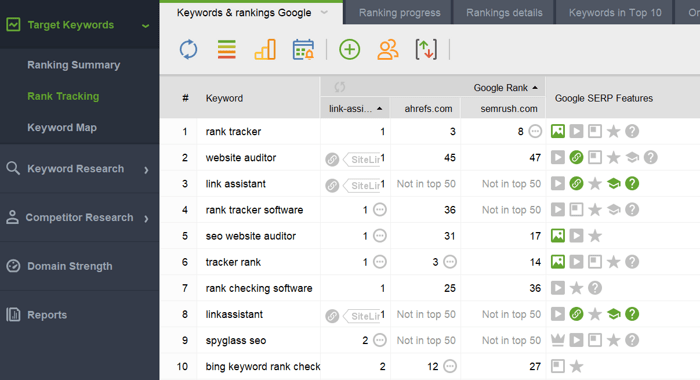Screen dimensions: 700x380
Task: Expand the Keyword Research section arrow
Action: (146, 170)
